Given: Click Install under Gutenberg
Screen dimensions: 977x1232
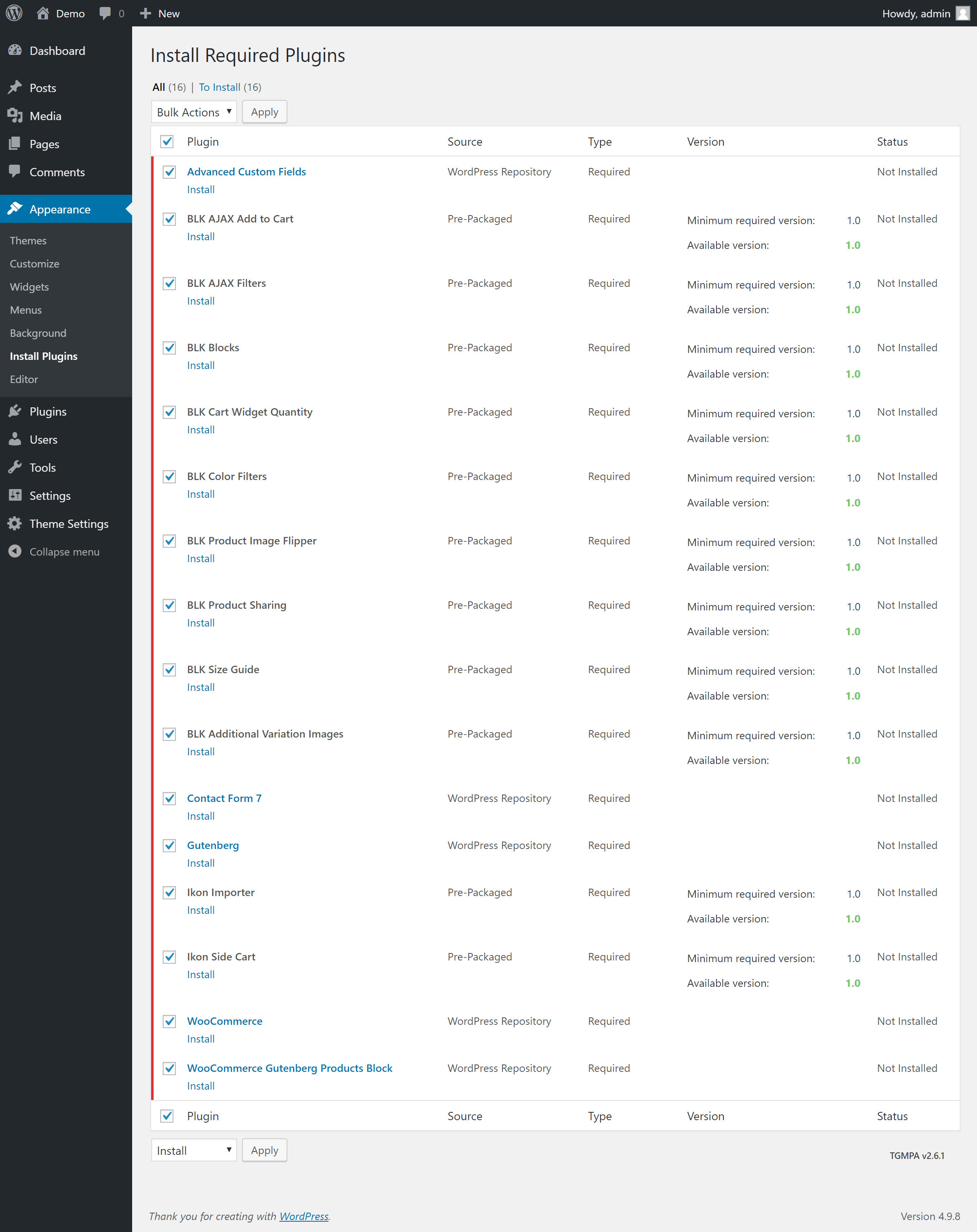Looking at the screenshot, I should (x=201, y=863).
